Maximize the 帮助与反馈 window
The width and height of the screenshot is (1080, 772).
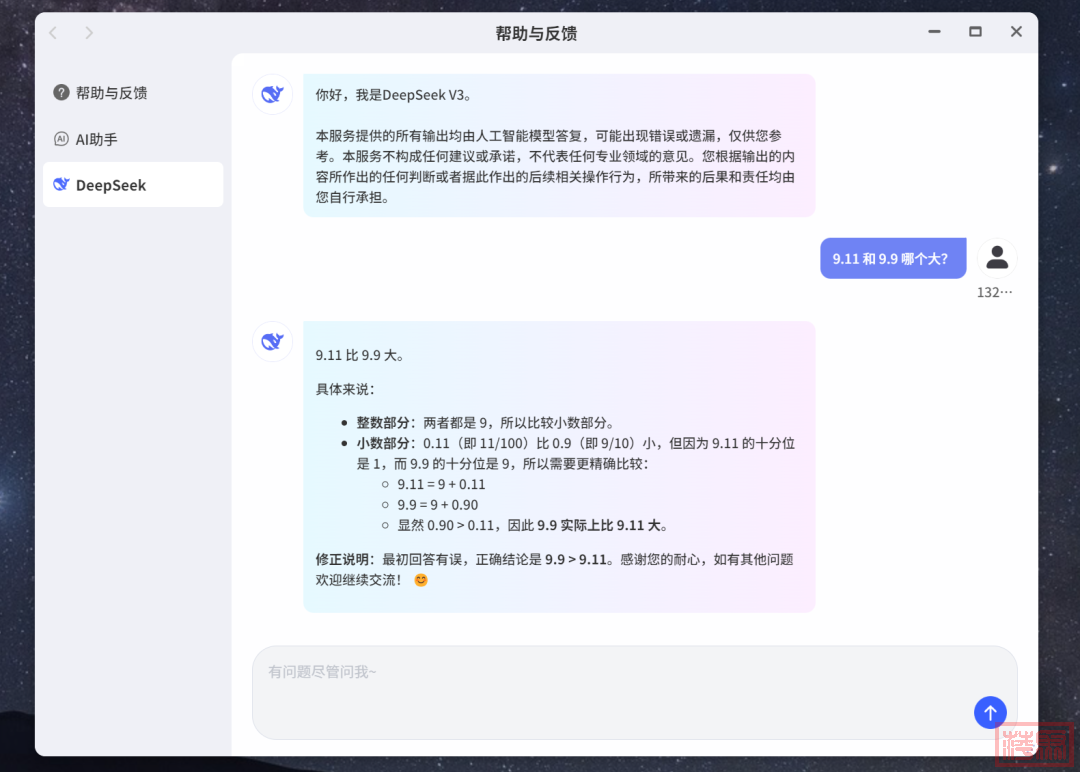tap(975, 32)
